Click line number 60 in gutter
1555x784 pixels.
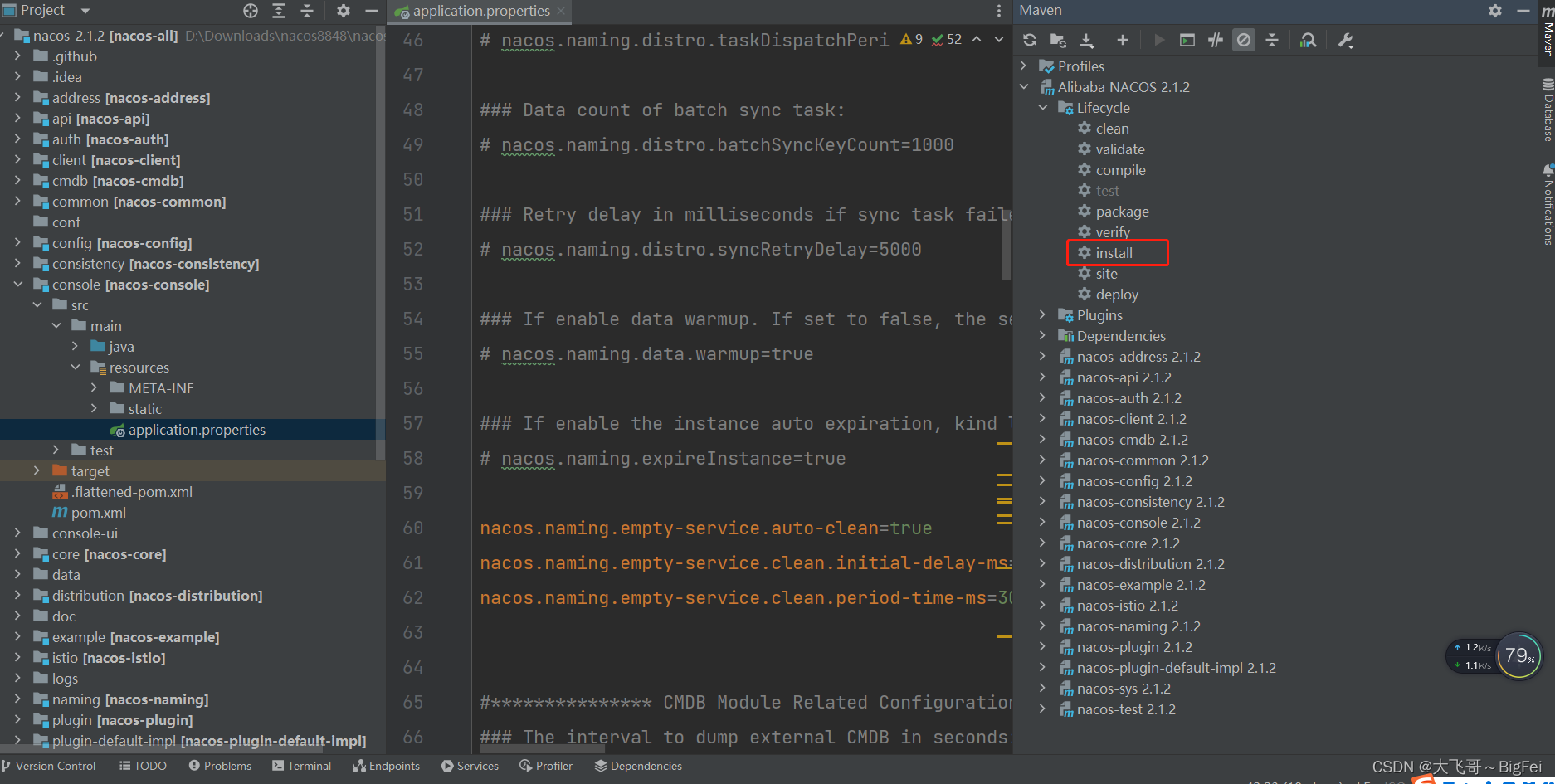(x=413, y=528)
